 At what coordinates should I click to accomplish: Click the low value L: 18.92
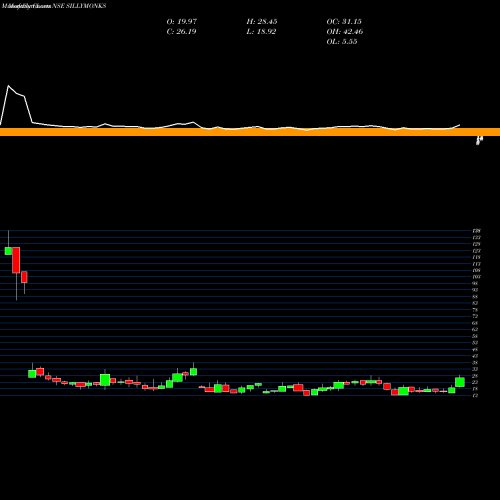[x=261, y=31]
